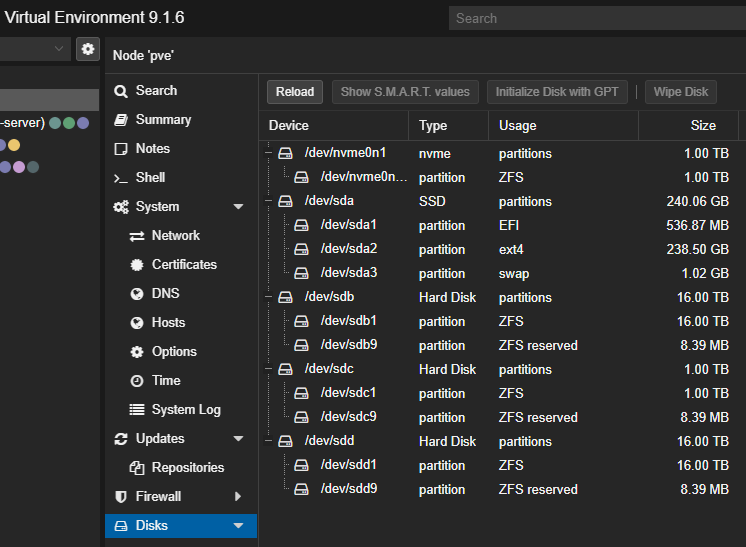
Task: Click the disk icon for /dev/sdd1
Action: click(301, 465)
